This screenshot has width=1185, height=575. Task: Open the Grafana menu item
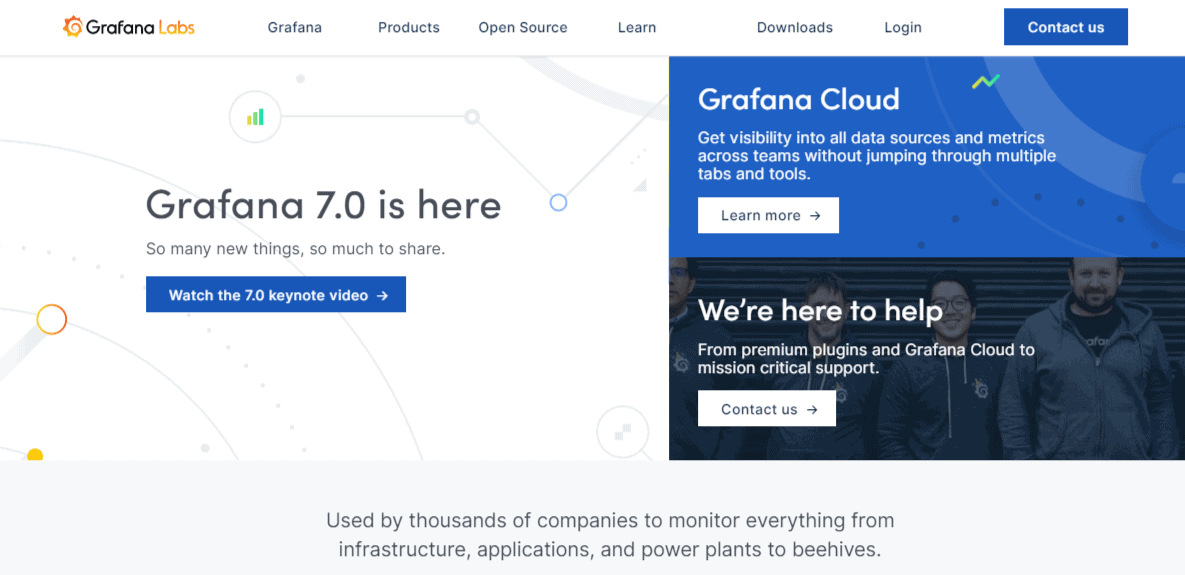pos(295,27)
